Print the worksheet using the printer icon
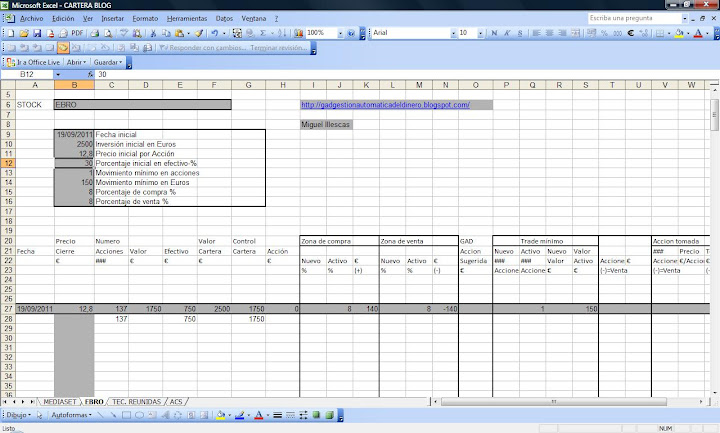This screenshot has width=720, height=433. [95, 33]
